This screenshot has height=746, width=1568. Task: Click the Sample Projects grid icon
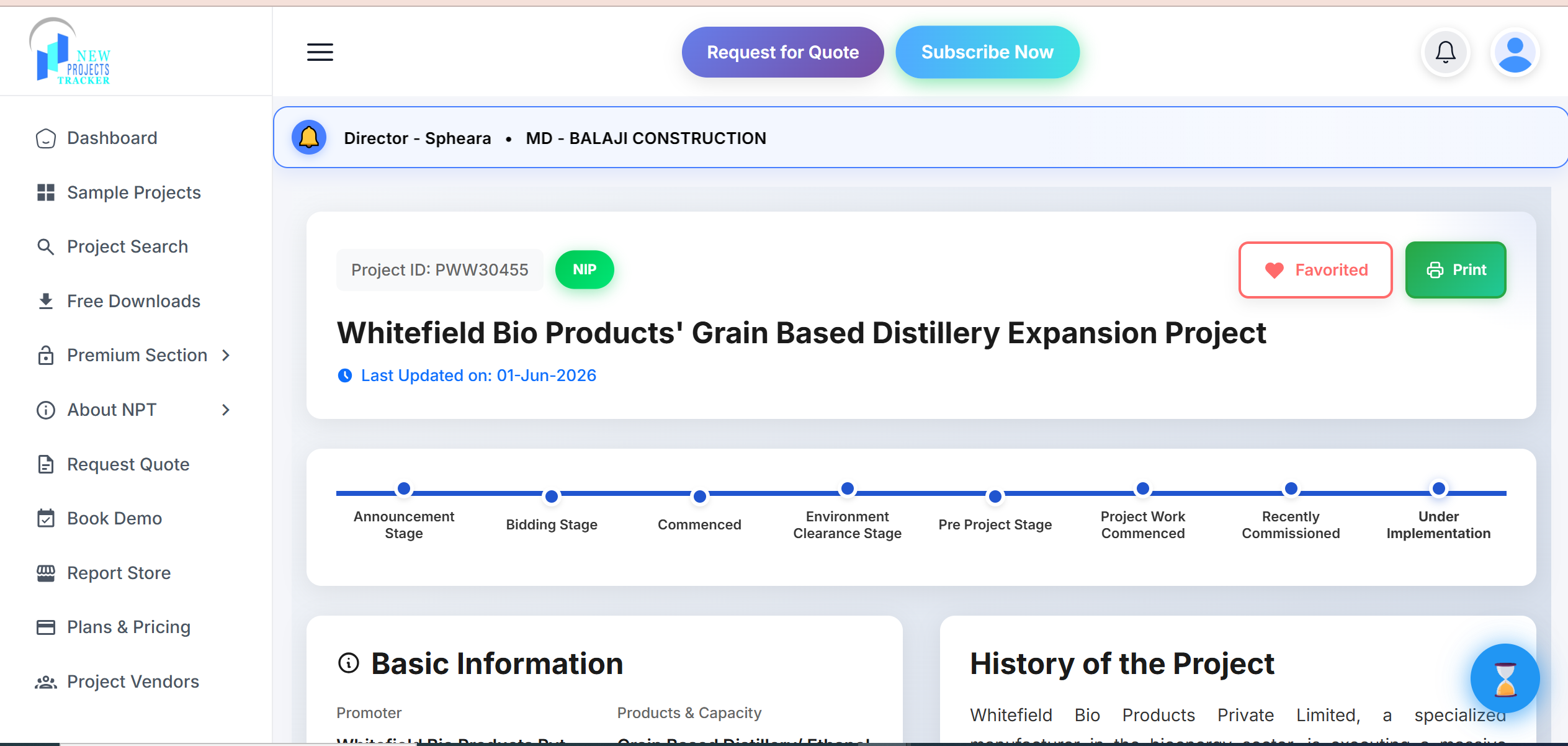(x=46, y=192)
